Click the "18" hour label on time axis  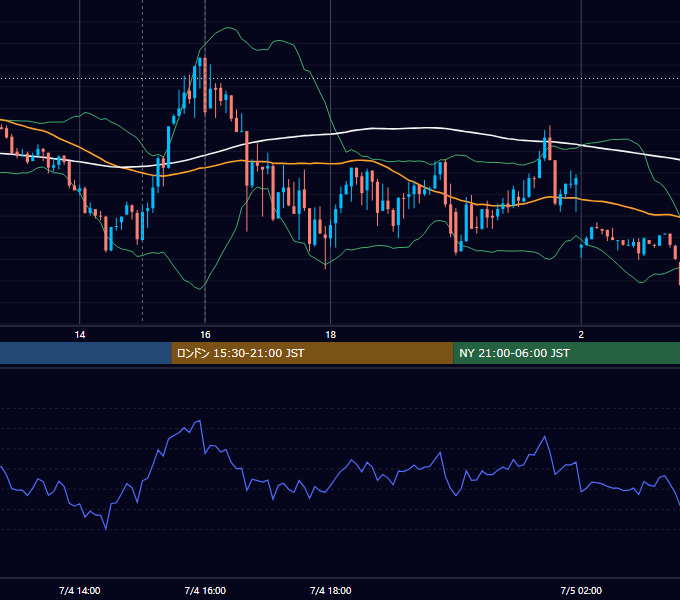[x=330, y=335]
